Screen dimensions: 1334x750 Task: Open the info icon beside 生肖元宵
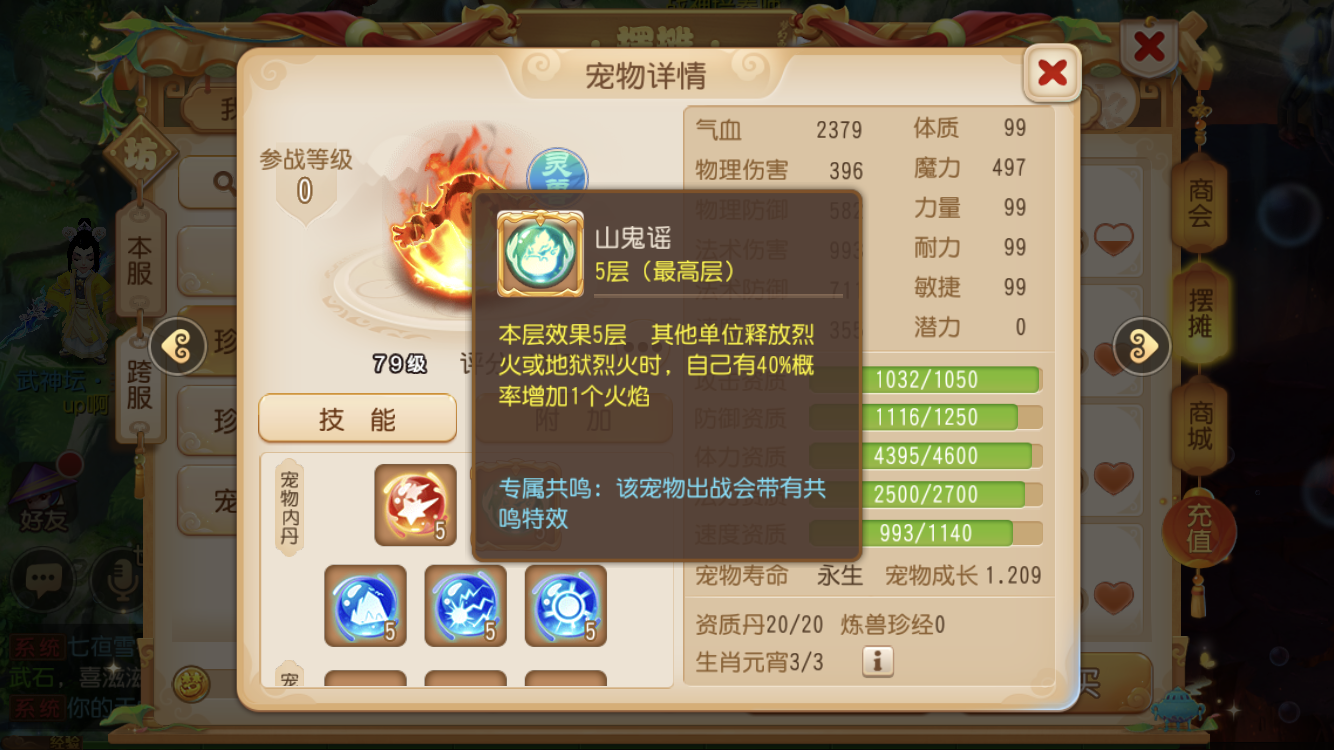877,661
